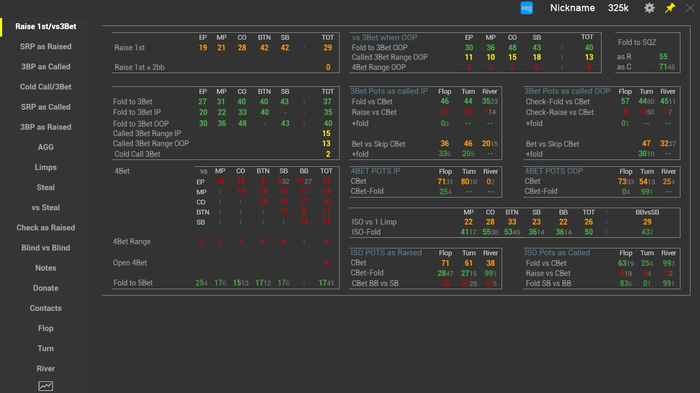Click Check-Raise vs CBet label

point(559,112)
